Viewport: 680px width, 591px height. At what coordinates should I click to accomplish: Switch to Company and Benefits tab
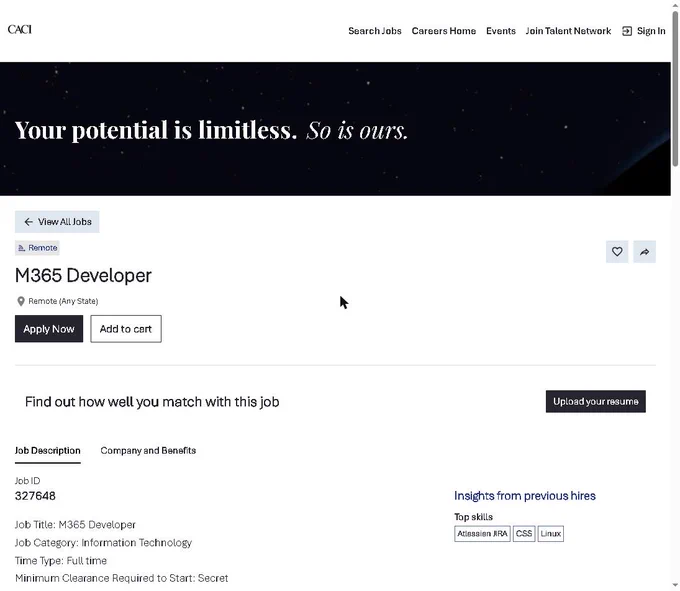click(x=148, y=451)
